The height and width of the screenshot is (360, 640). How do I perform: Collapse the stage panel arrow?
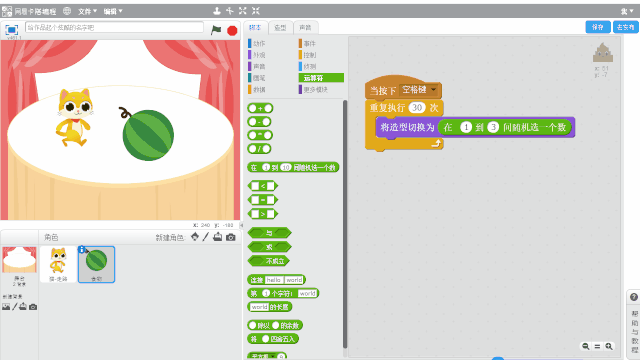[x=241, y=225]
